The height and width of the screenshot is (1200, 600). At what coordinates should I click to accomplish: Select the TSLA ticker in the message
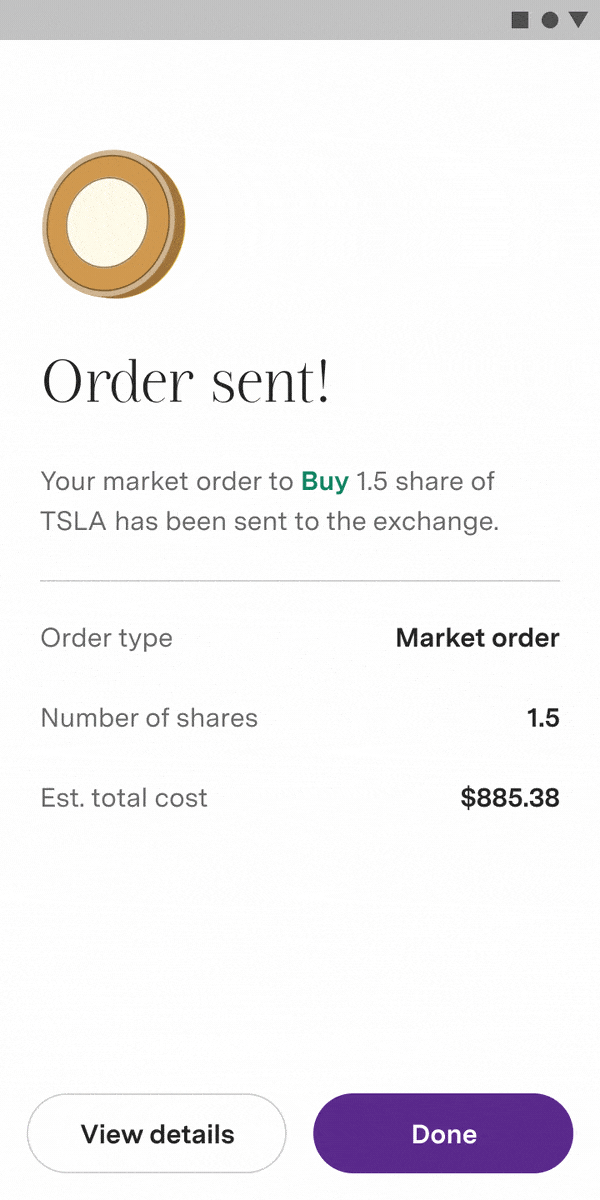[73, 522]
